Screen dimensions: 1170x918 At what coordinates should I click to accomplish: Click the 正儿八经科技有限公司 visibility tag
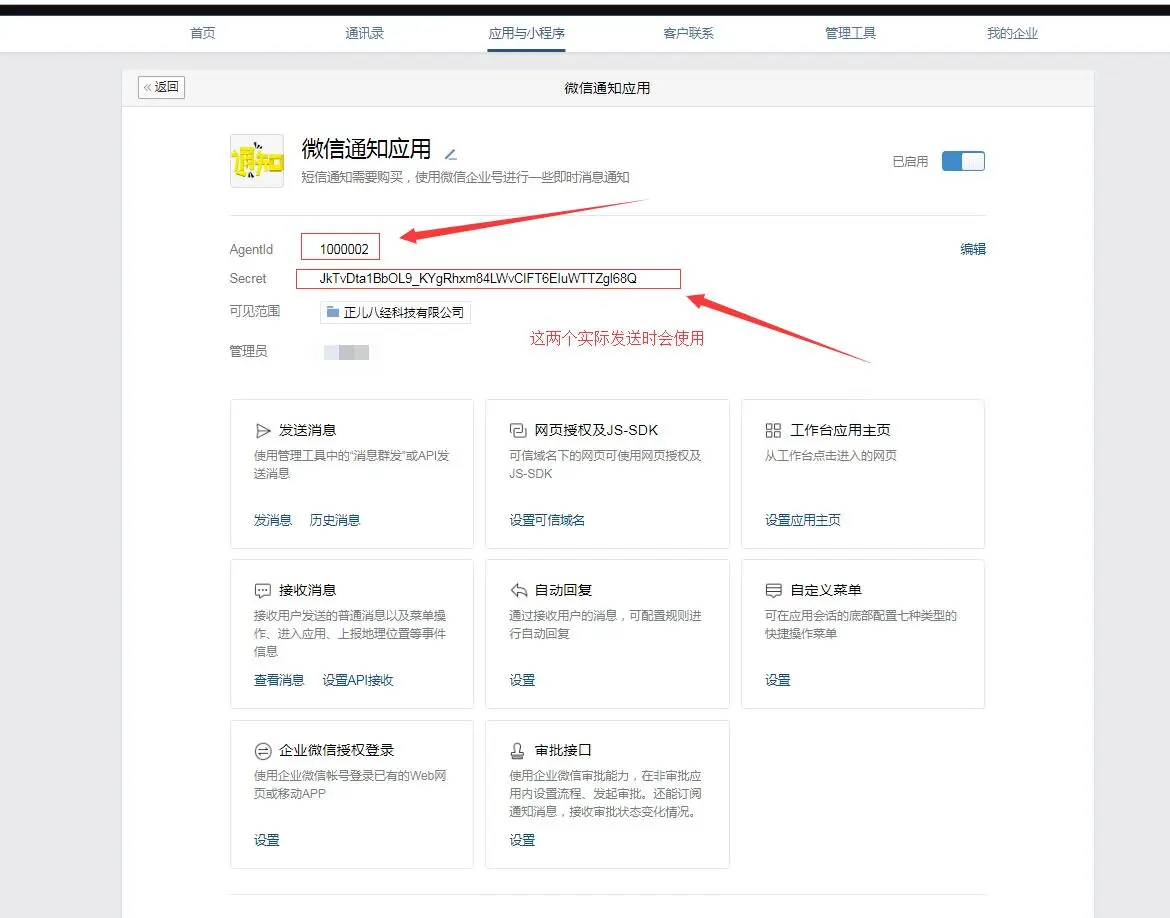[x=395, y=312]
